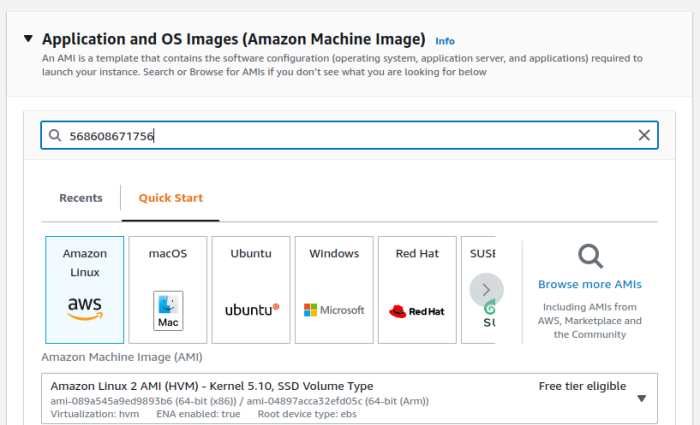
Task: Choose the macOS Mac icon tile
Action: coord(168,290)
